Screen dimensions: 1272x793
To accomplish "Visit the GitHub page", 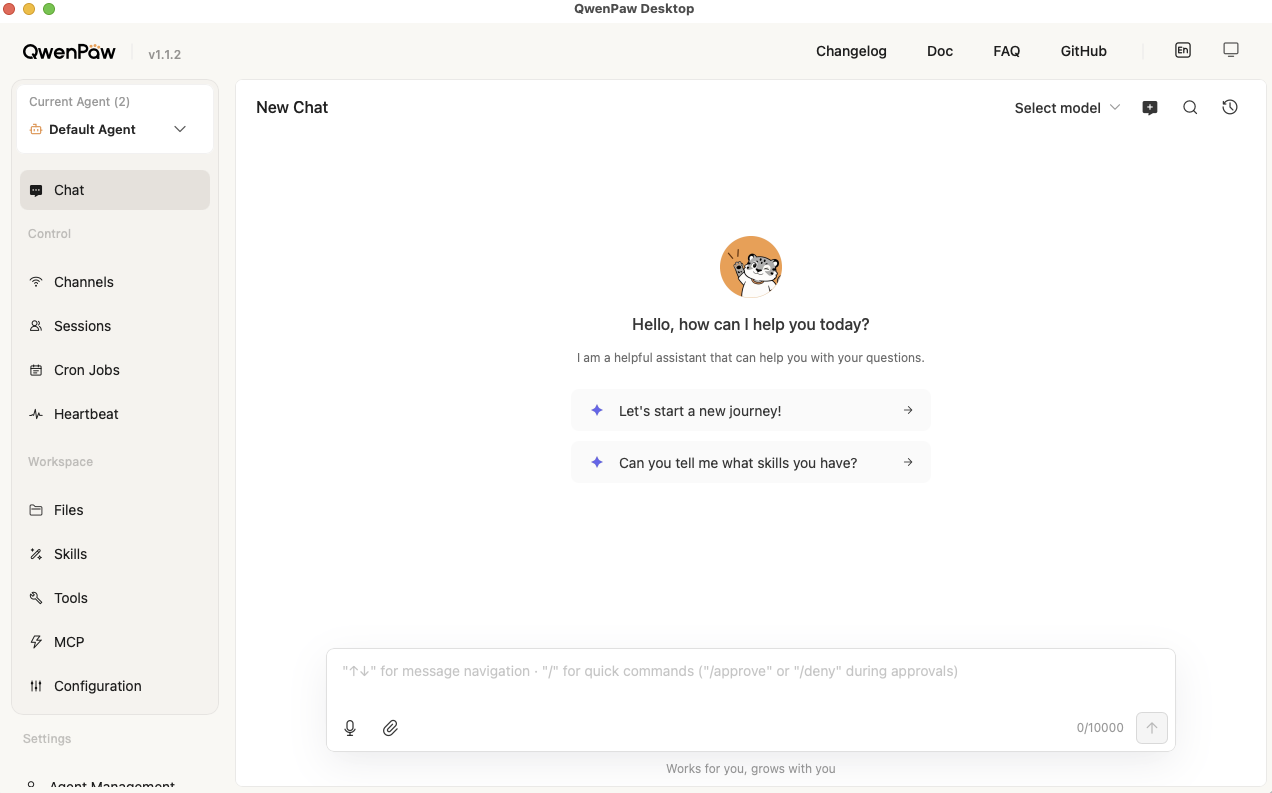I will tap(1083, 51).
